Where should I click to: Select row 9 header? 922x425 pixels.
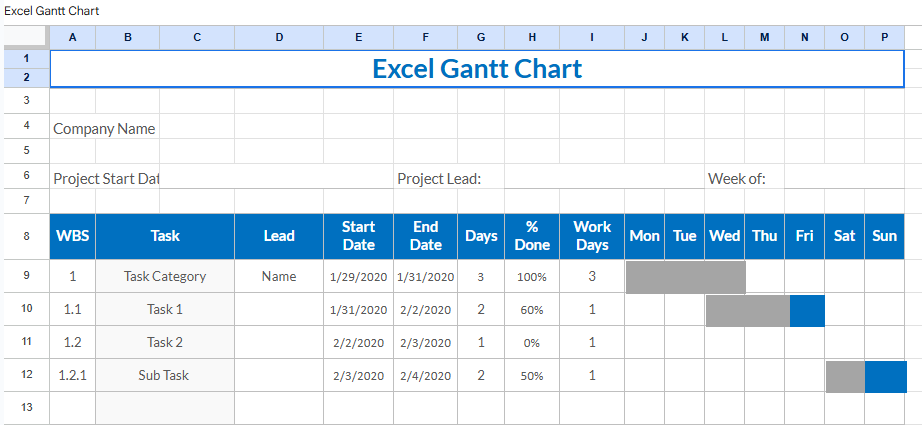coord(26,276)
